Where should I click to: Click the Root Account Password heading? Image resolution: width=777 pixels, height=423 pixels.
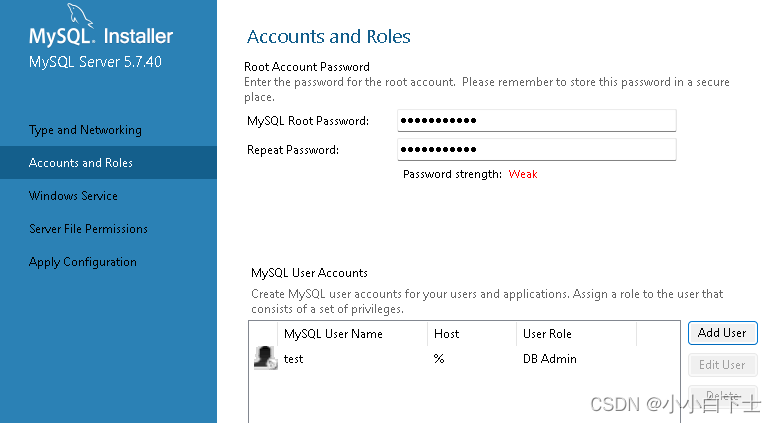(x=307, y=67)
